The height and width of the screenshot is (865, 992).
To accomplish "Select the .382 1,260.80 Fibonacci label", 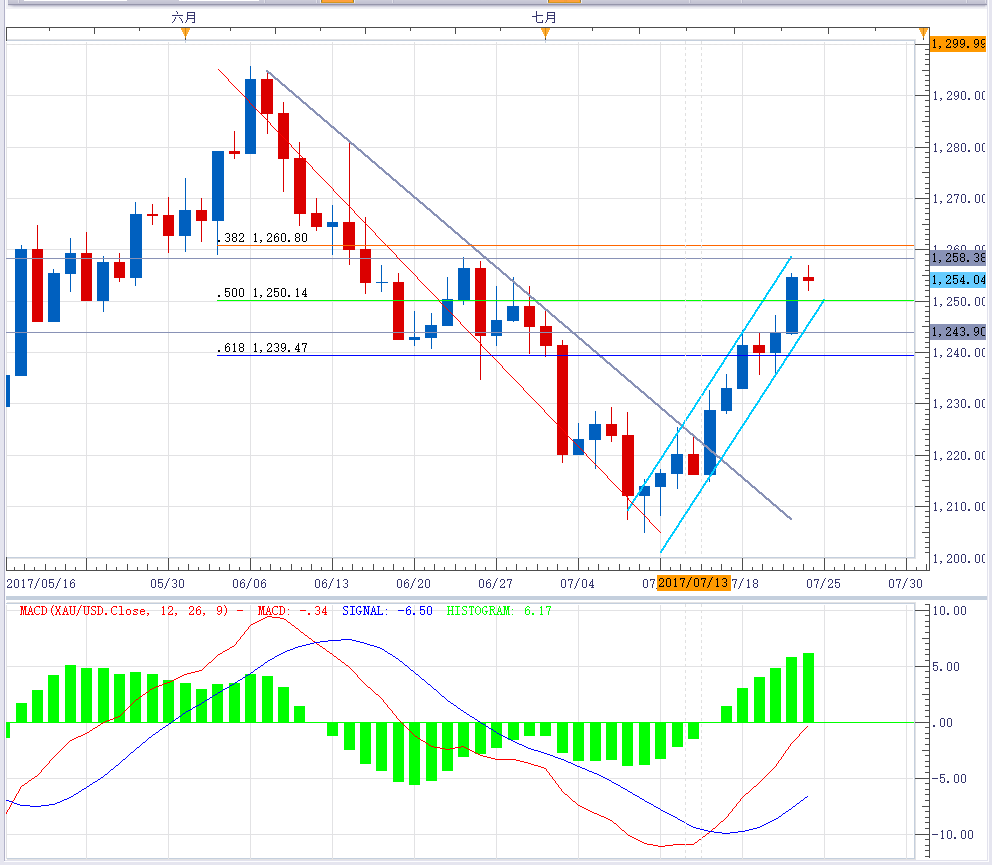I will pyautogui.click(x=262, y=238).
